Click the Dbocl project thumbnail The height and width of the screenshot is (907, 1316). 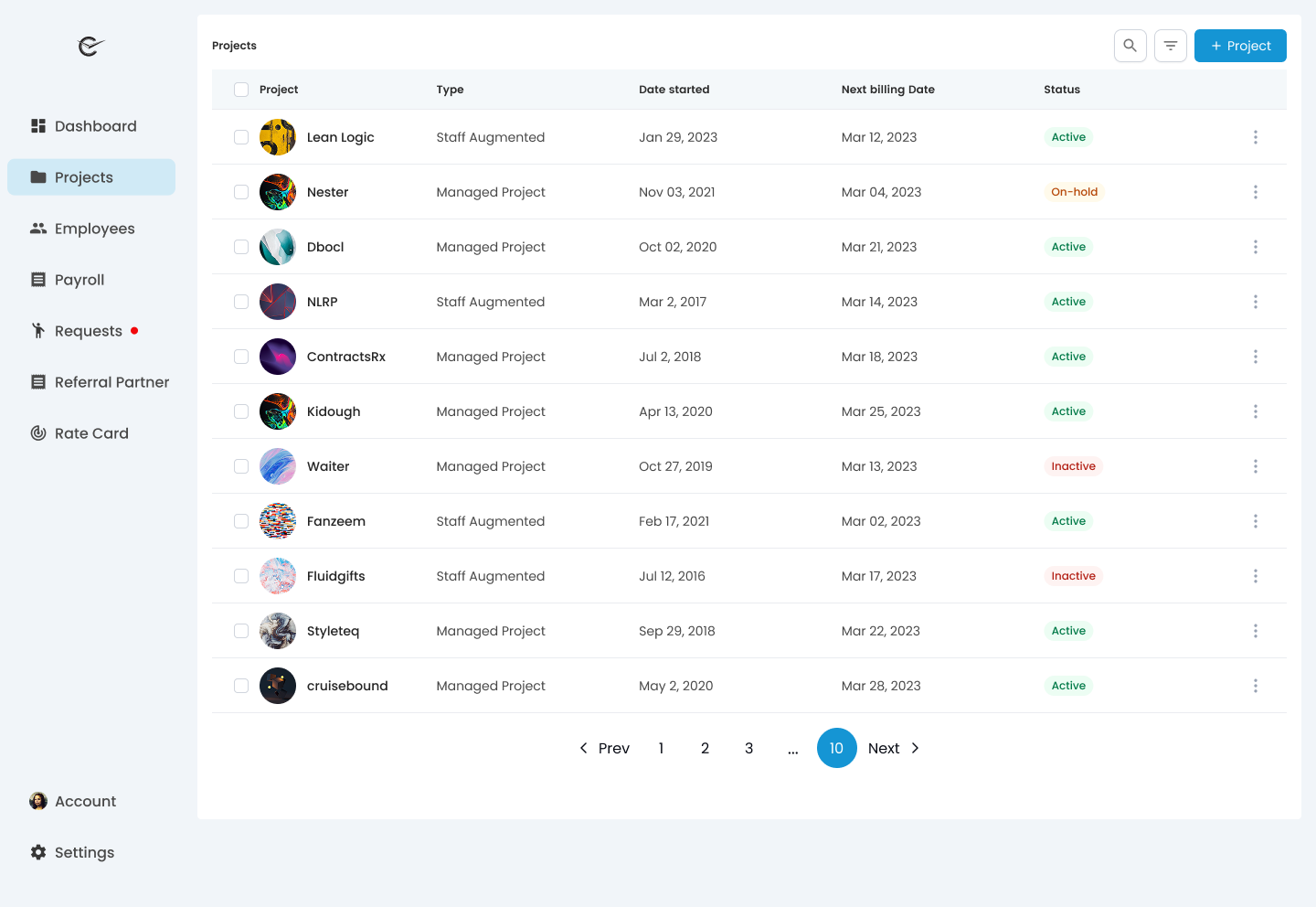(x=278, y=247)
